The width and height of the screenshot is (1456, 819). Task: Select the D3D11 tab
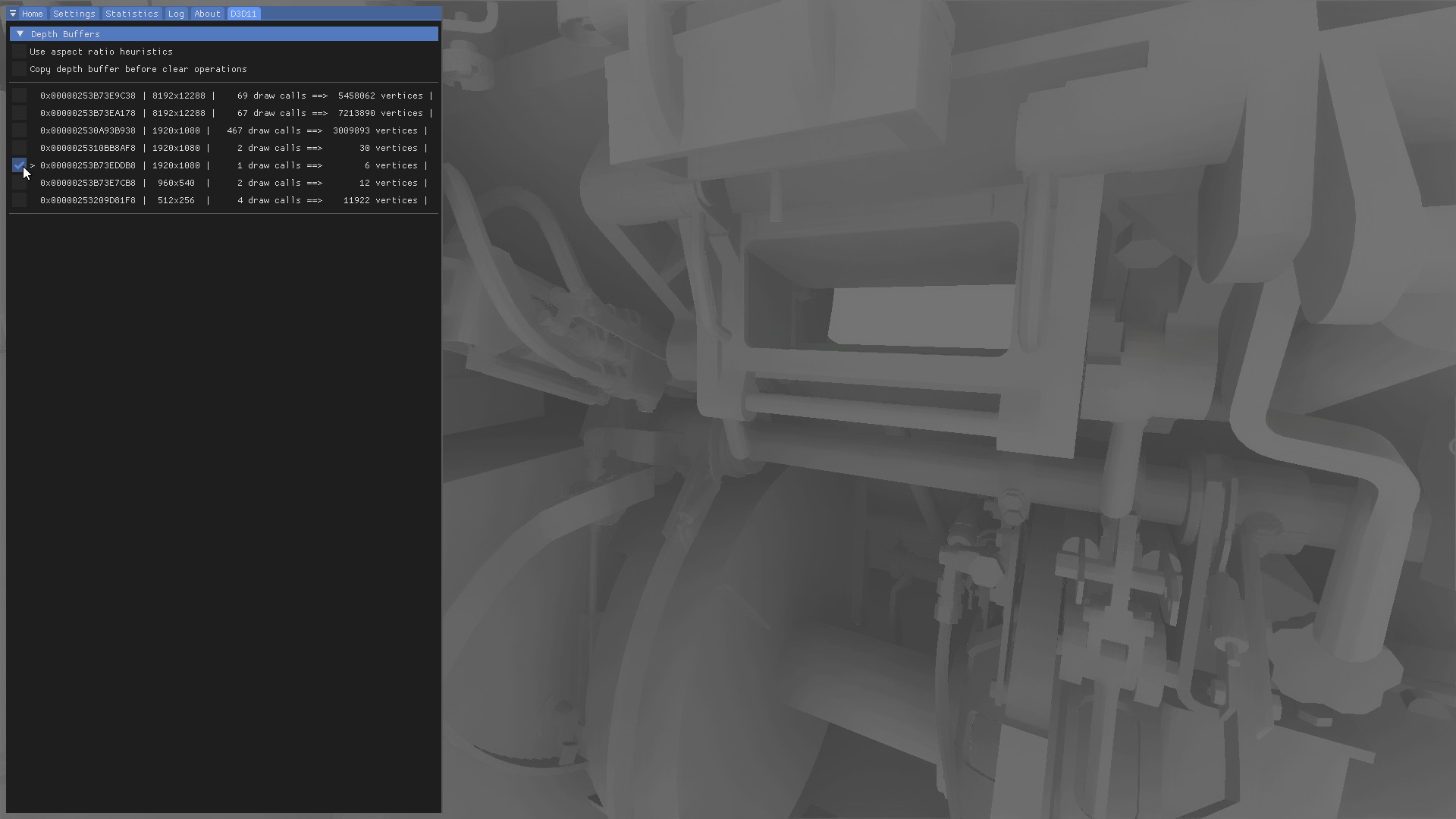(243, 14)
